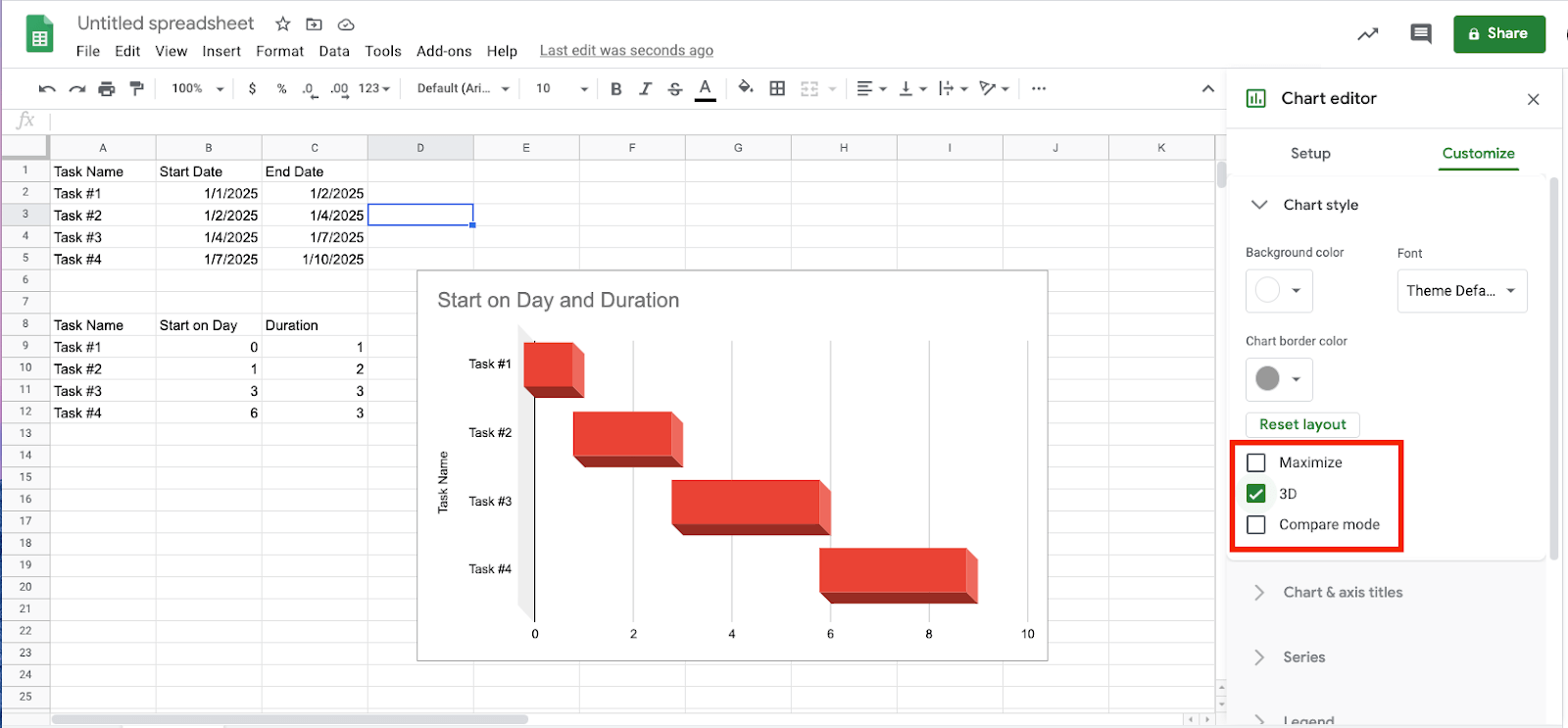Open the Insert menu
The width and height of the screenshot is (1568, 728).
[221, 51]
